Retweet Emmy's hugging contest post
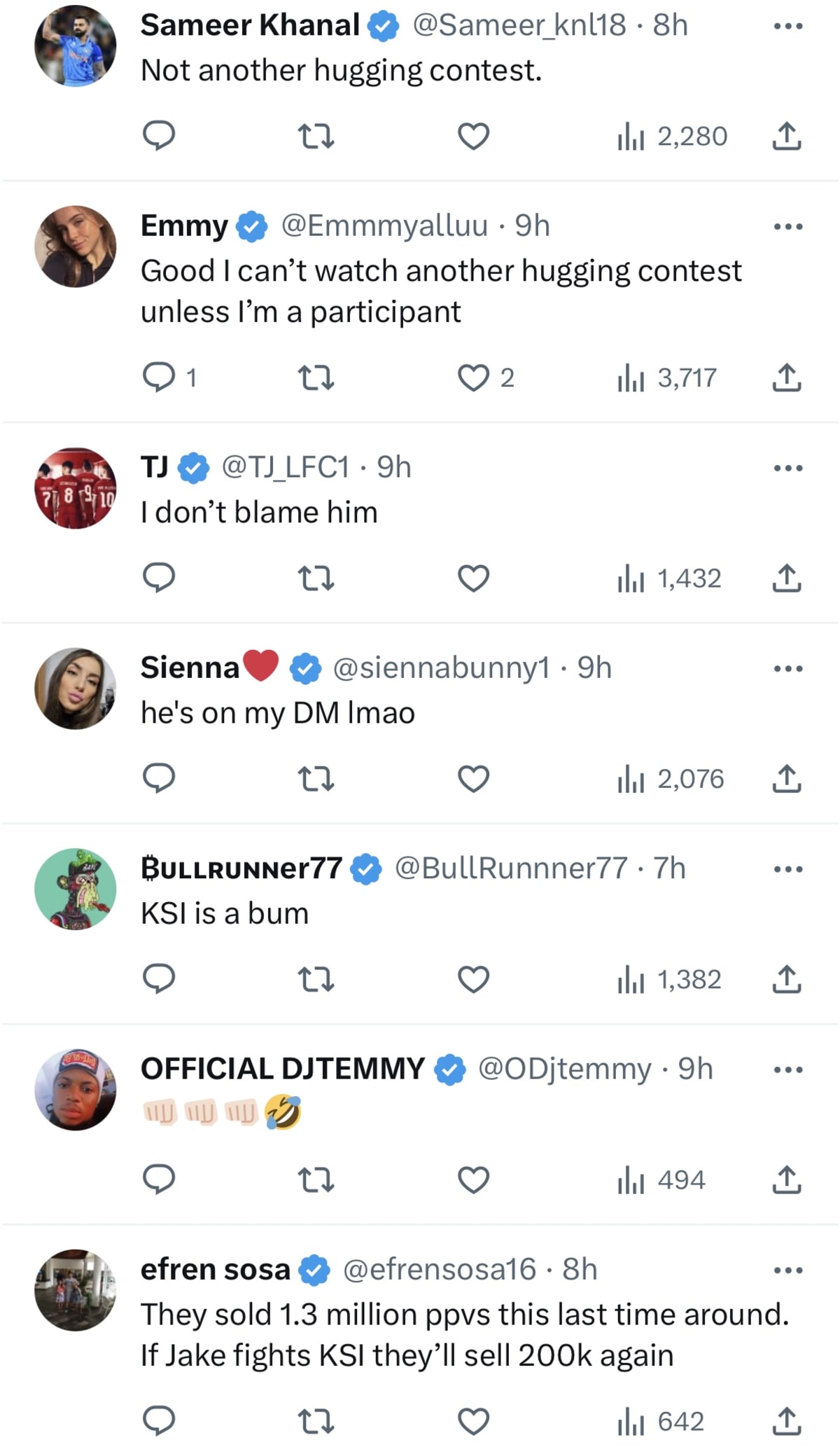This screenshot has height=1447, width=840. (x=316, y=378)
